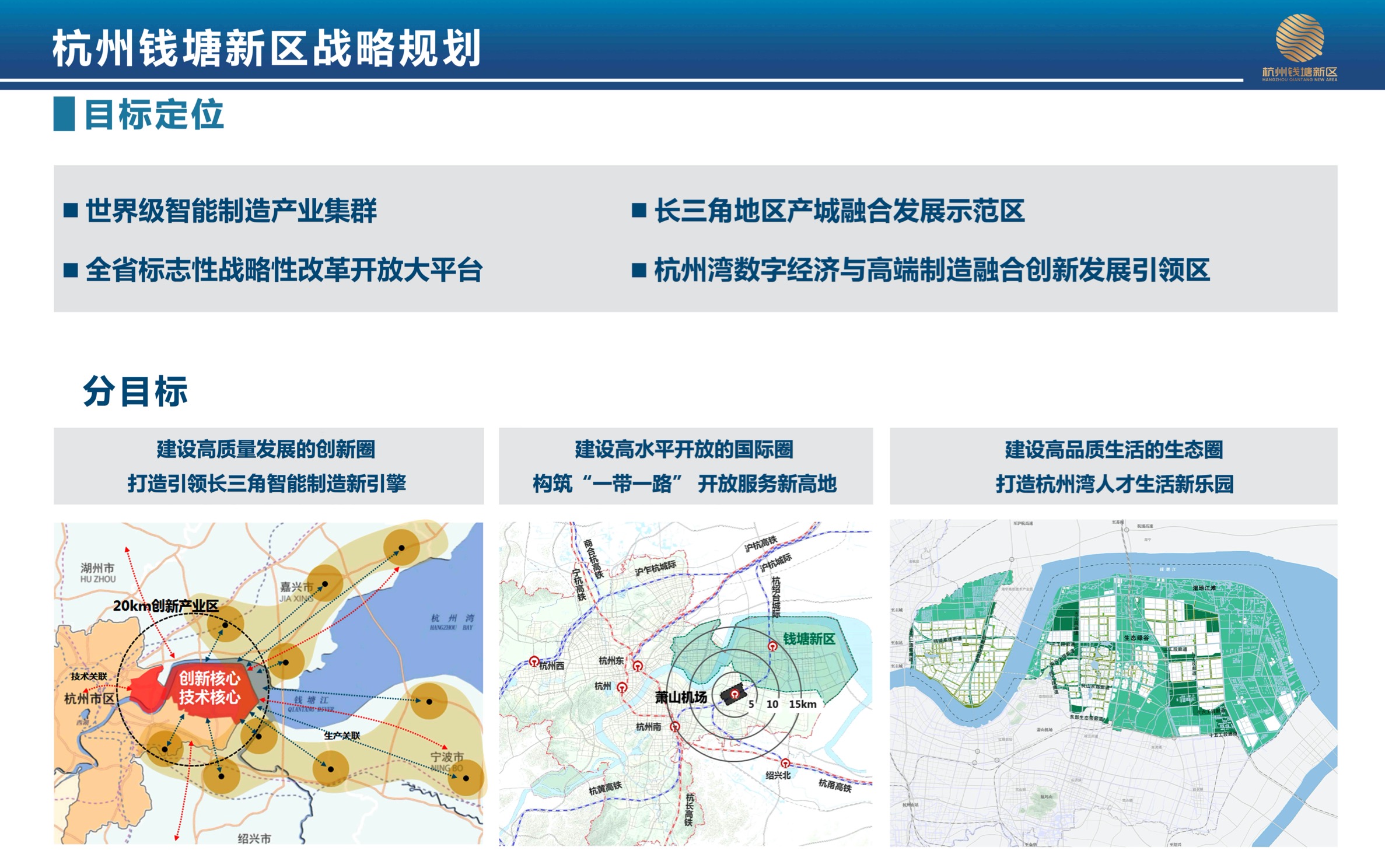This screenshot has height=868, width=1385.
Task: Open the green ecological circle map thumbnail
Action: tap(1113, 682)
